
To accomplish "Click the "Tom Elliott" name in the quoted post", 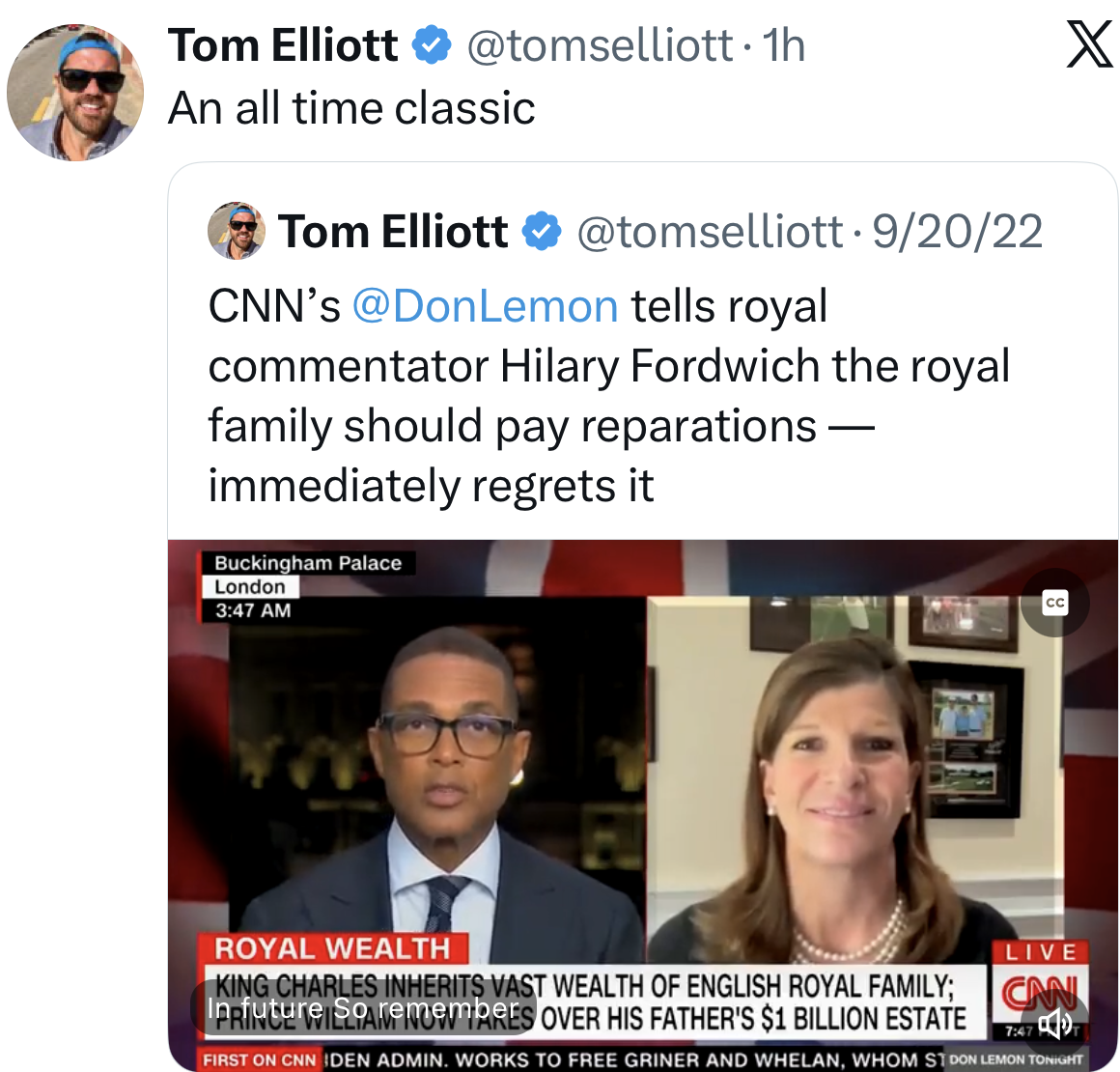I will pos(393,232).
